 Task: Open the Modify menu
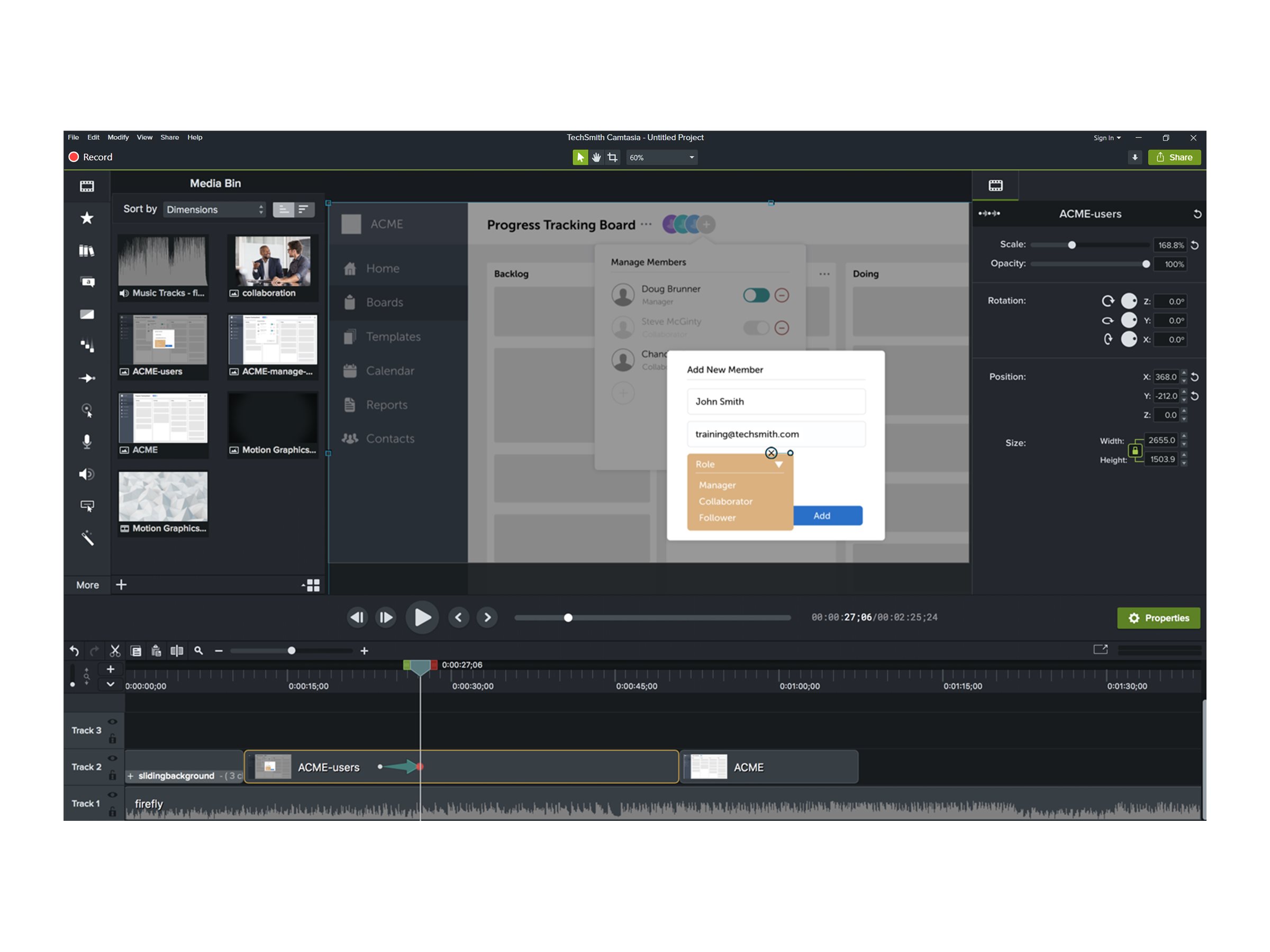point(117,137)
